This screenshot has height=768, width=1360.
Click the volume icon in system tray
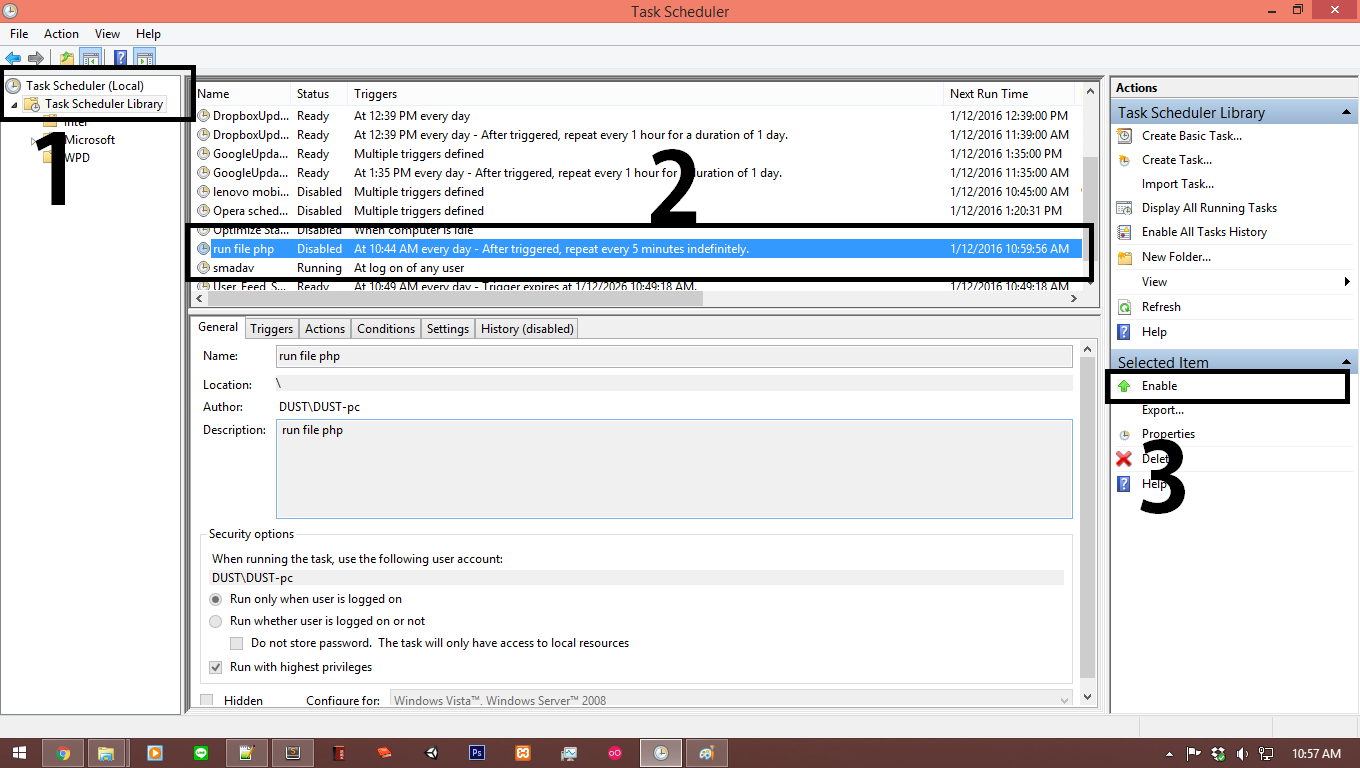1241,753
